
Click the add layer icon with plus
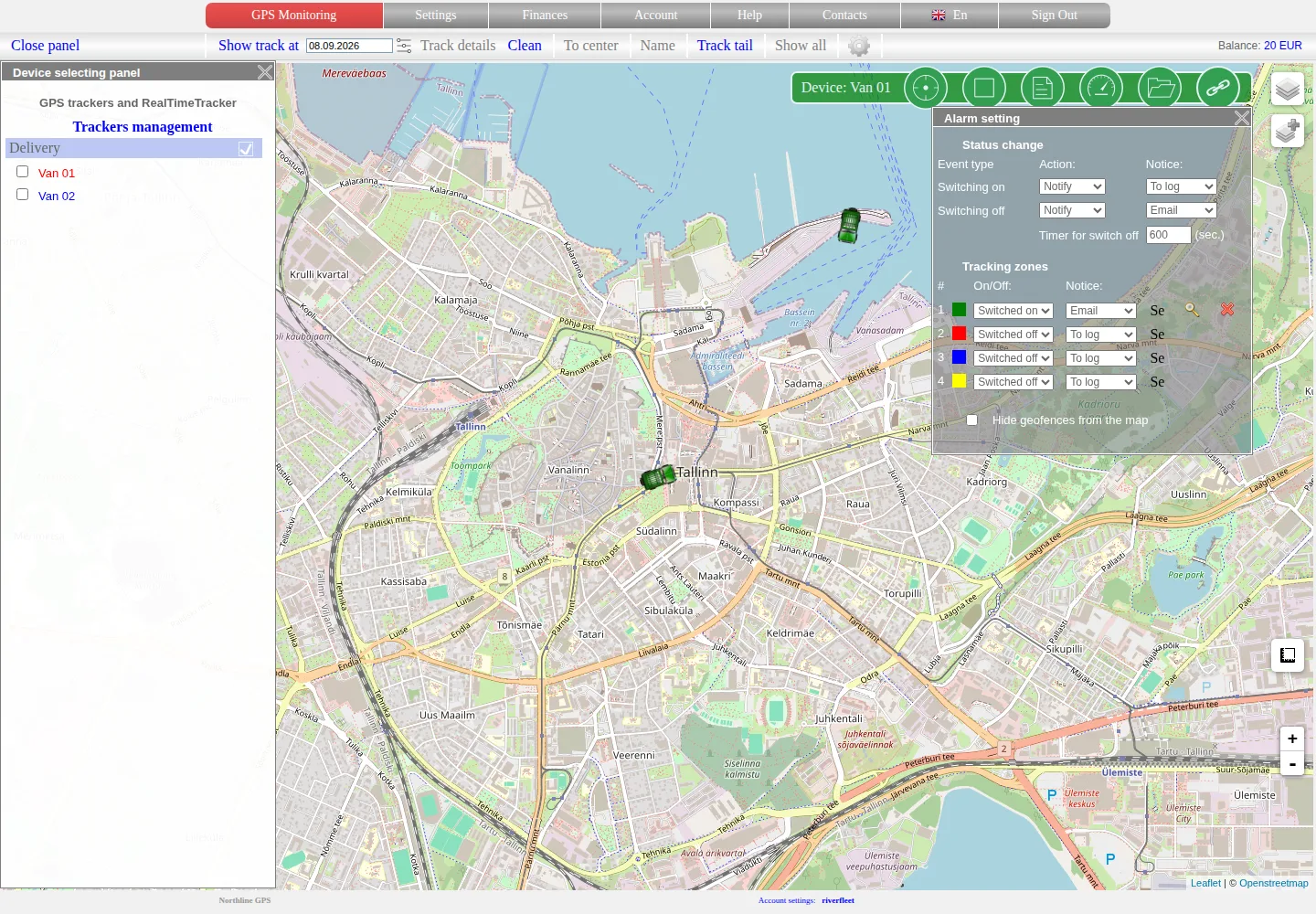[1287, 132]
